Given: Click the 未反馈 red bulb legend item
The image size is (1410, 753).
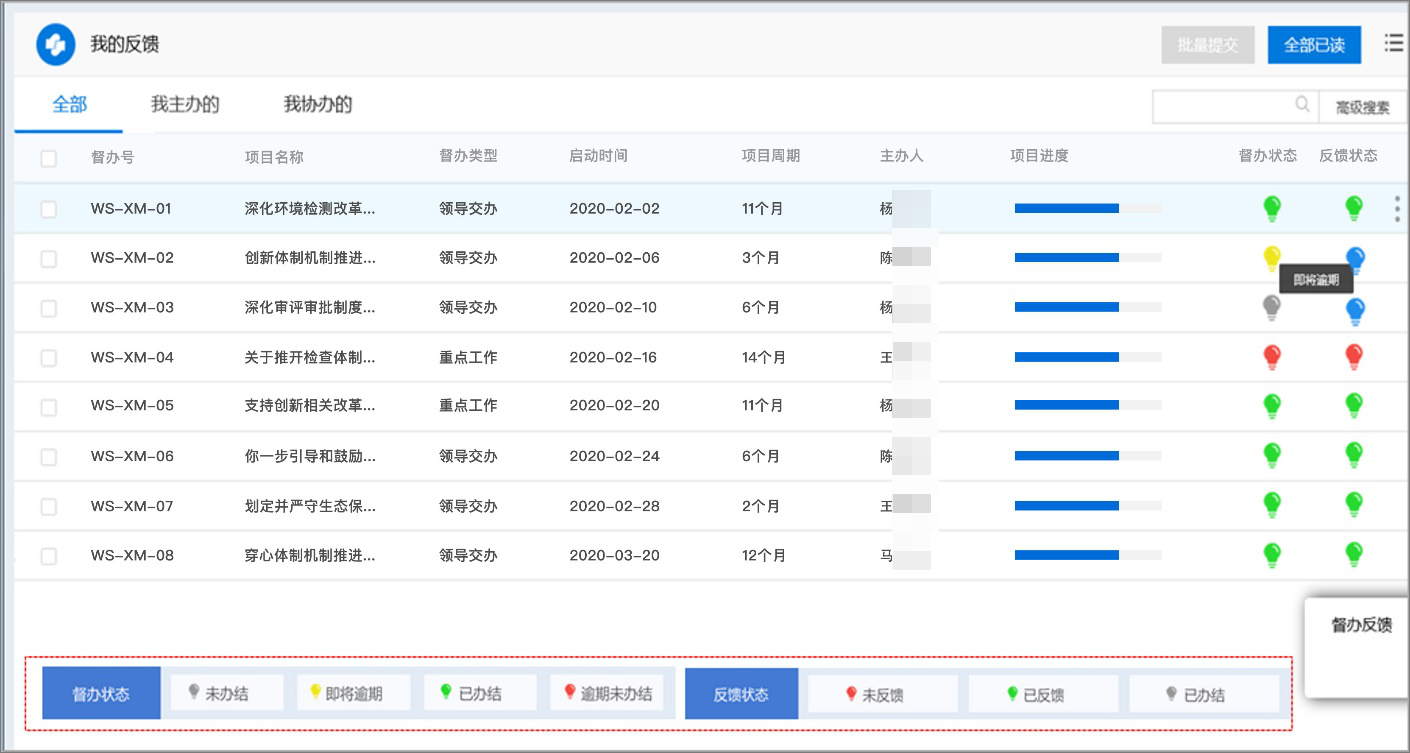Looking at the screenshot, I should click(883, 694).
